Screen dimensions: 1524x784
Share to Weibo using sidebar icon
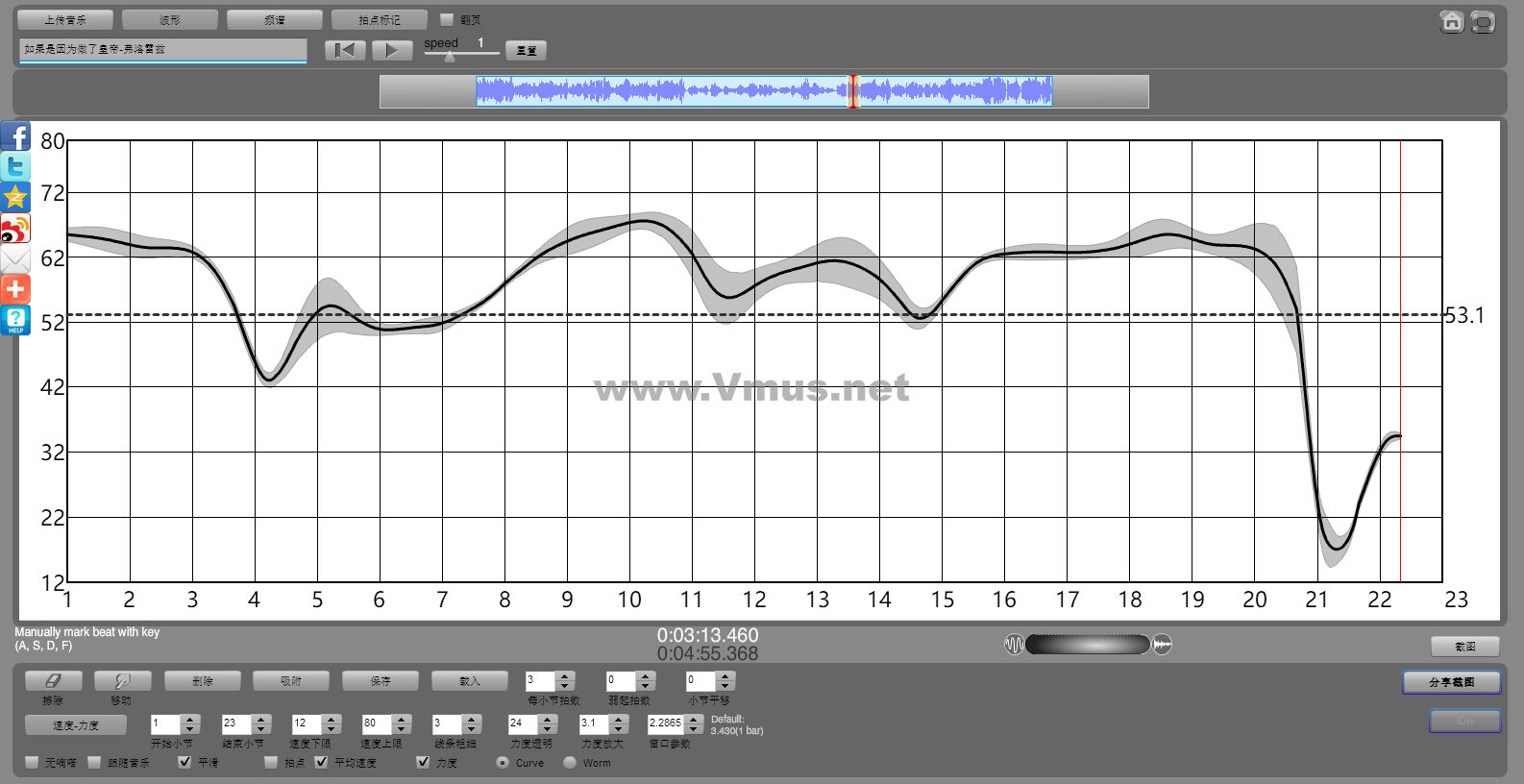(15, 229)
